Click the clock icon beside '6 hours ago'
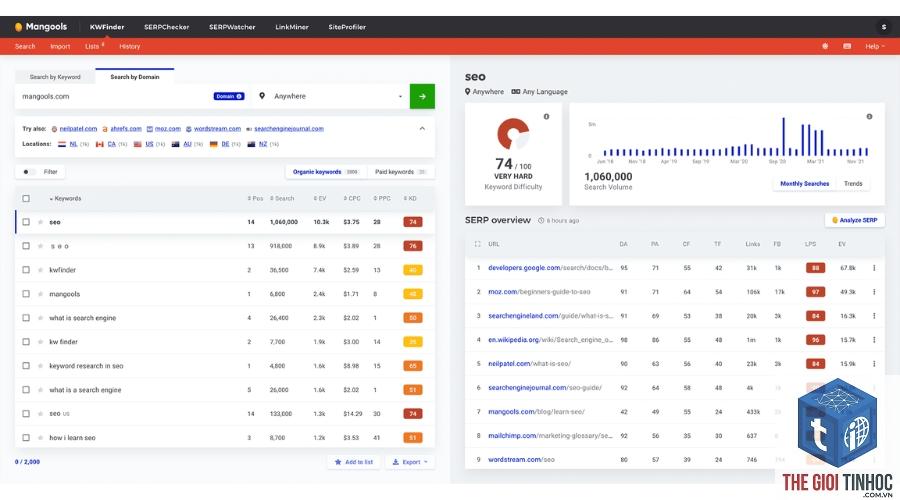 pyautogui.click(x=541, y=220)
